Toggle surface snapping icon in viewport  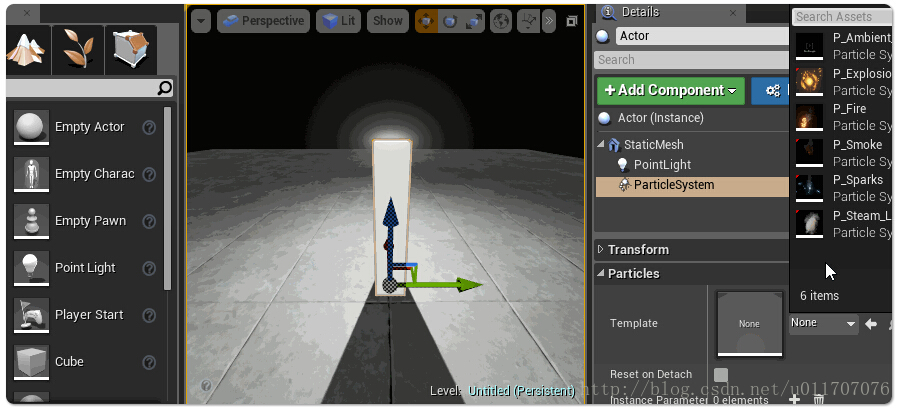(x=528, y=21)
